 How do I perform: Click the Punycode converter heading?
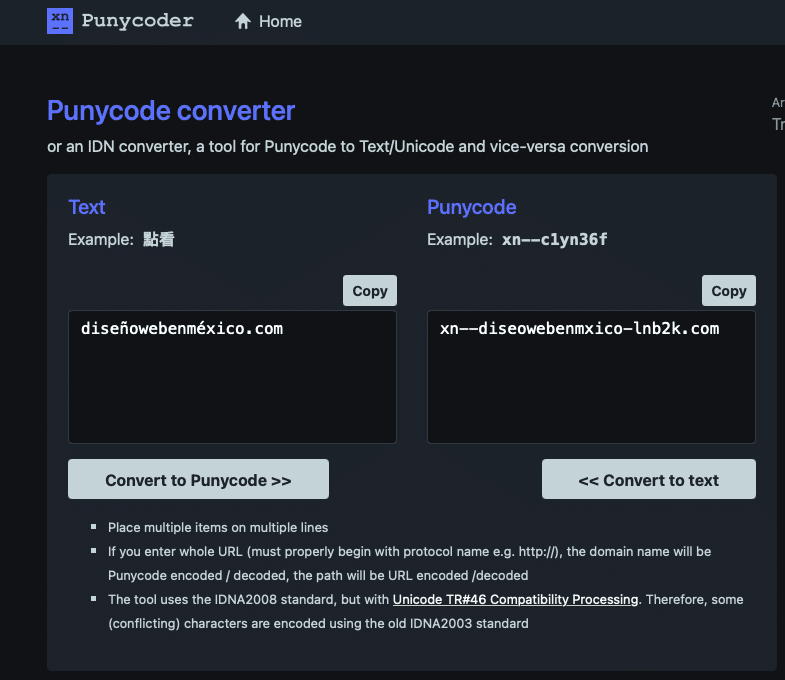coord(171,111)
